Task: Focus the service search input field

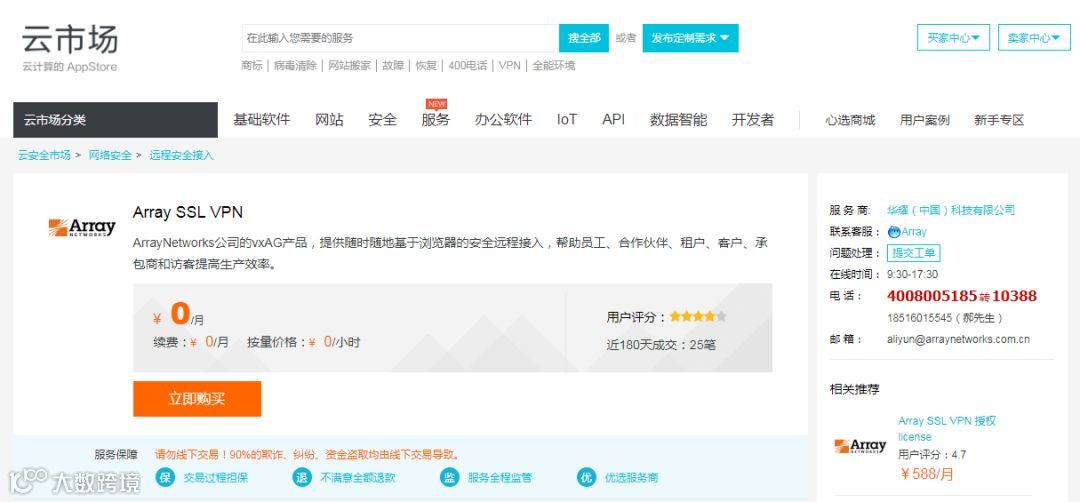Action: 400,39
